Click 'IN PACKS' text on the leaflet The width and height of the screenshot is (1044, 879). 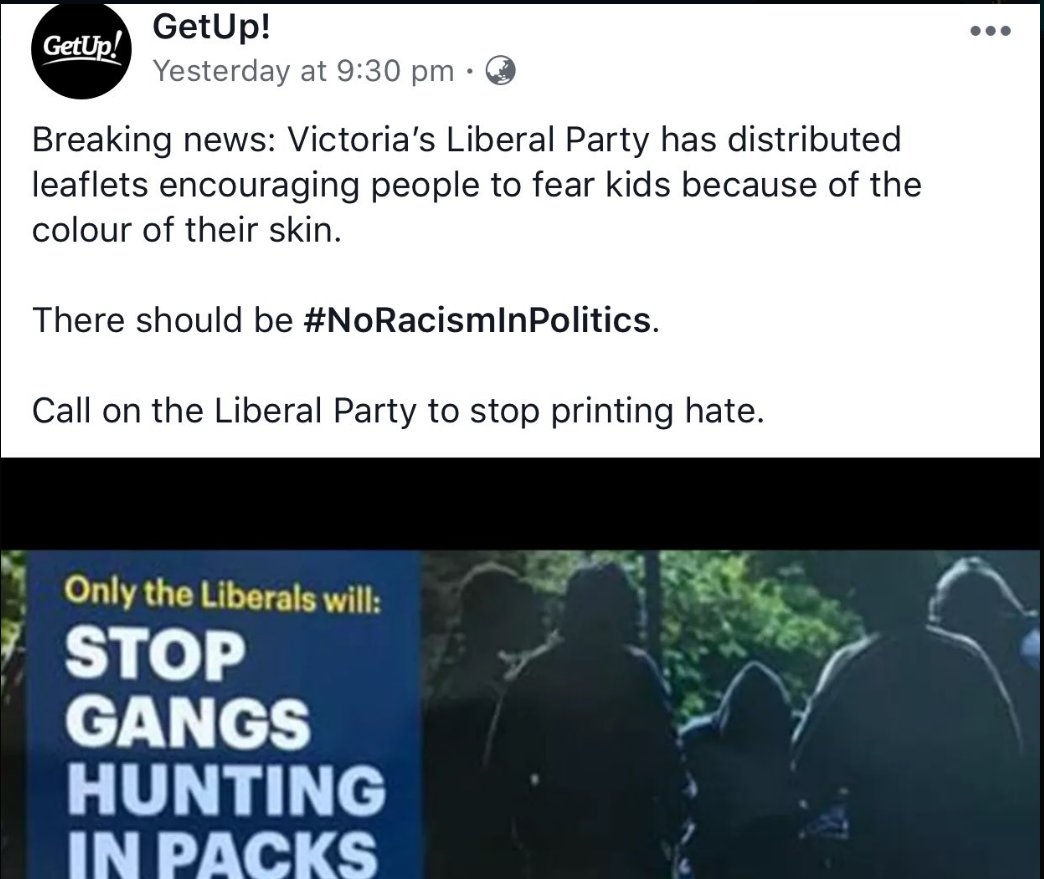coord(222,854)
